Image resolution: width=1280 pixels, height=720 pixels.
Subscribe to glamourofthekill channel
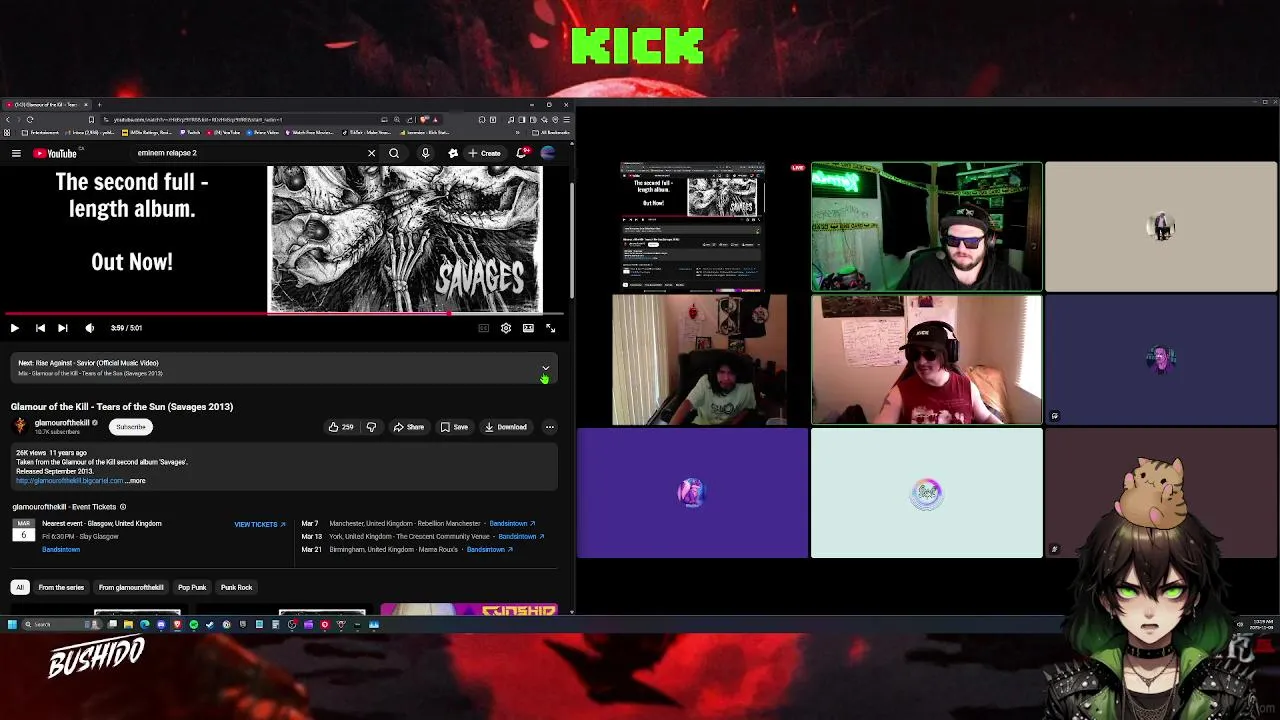[130, 427]
